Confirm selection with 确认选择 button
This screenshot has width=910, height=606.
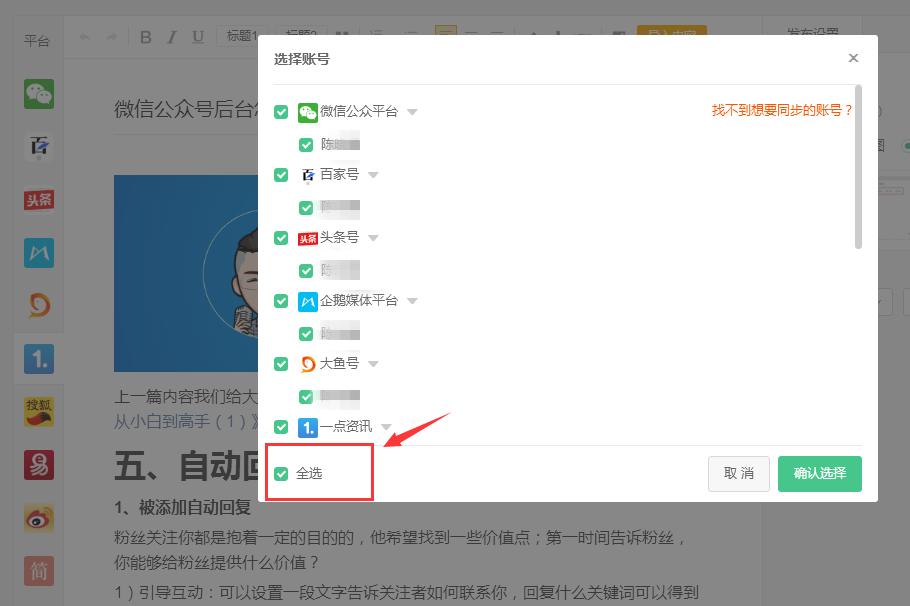(x=819, y=473)
